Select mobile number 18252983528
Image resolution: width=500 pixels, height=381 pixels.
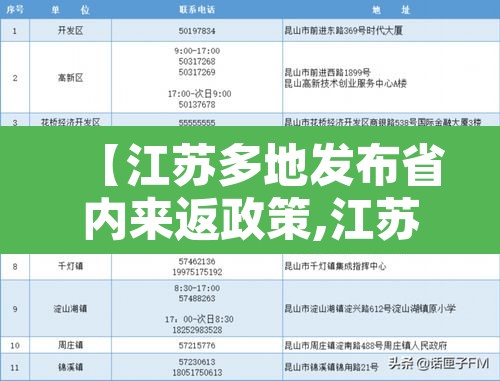tap(197, 330)
